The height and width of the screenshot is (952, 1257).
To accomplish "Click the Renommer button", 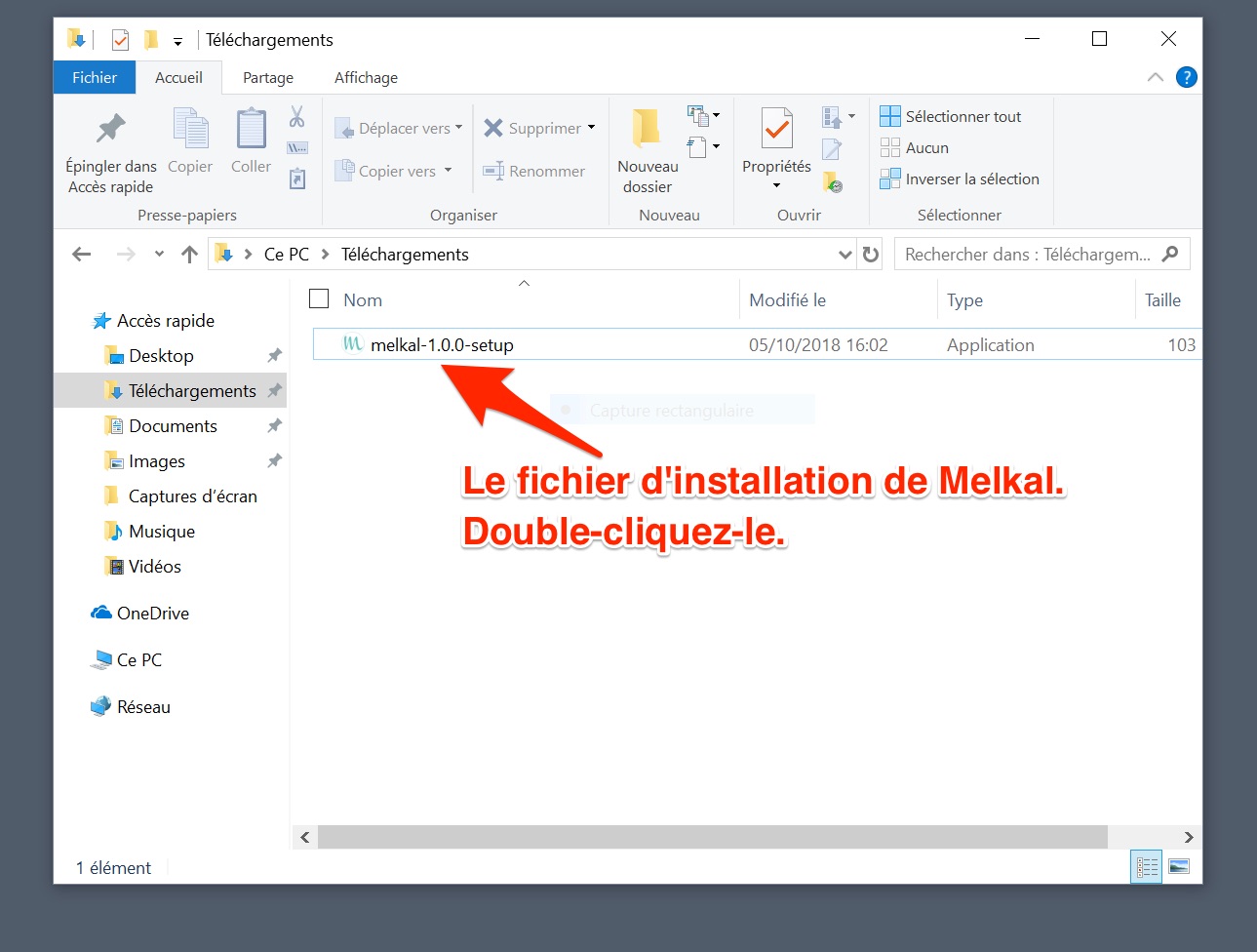I will point(534,171).
